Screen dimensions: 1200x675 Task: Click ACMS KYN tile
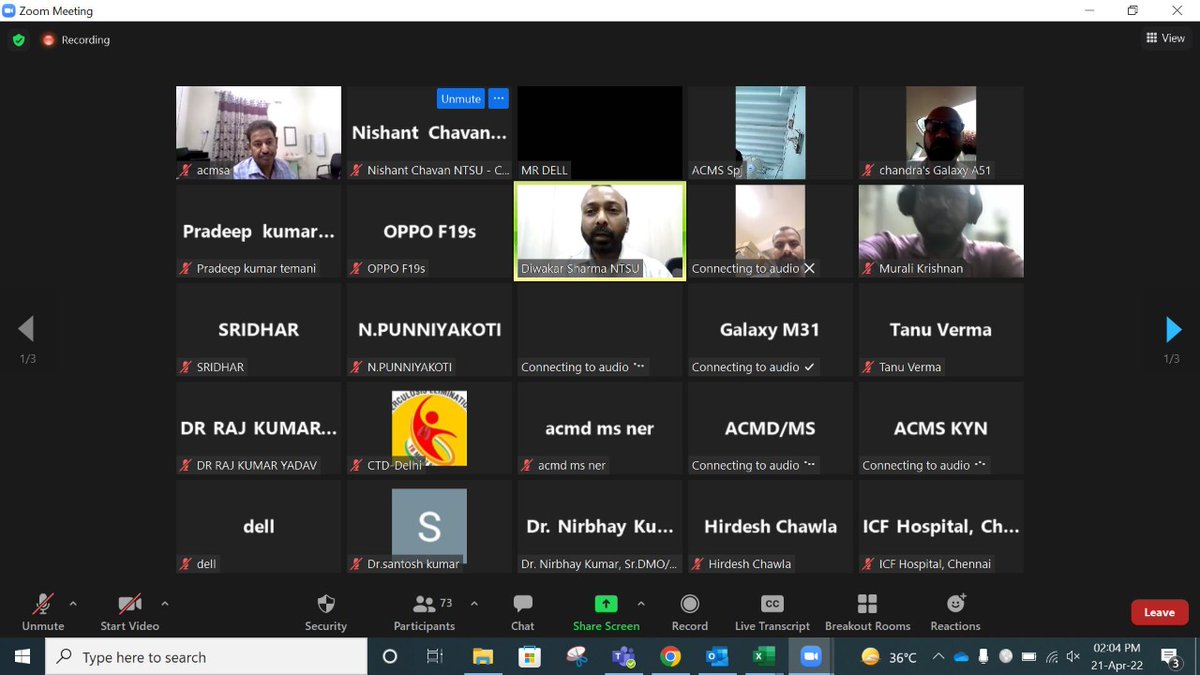click(941, 428)
